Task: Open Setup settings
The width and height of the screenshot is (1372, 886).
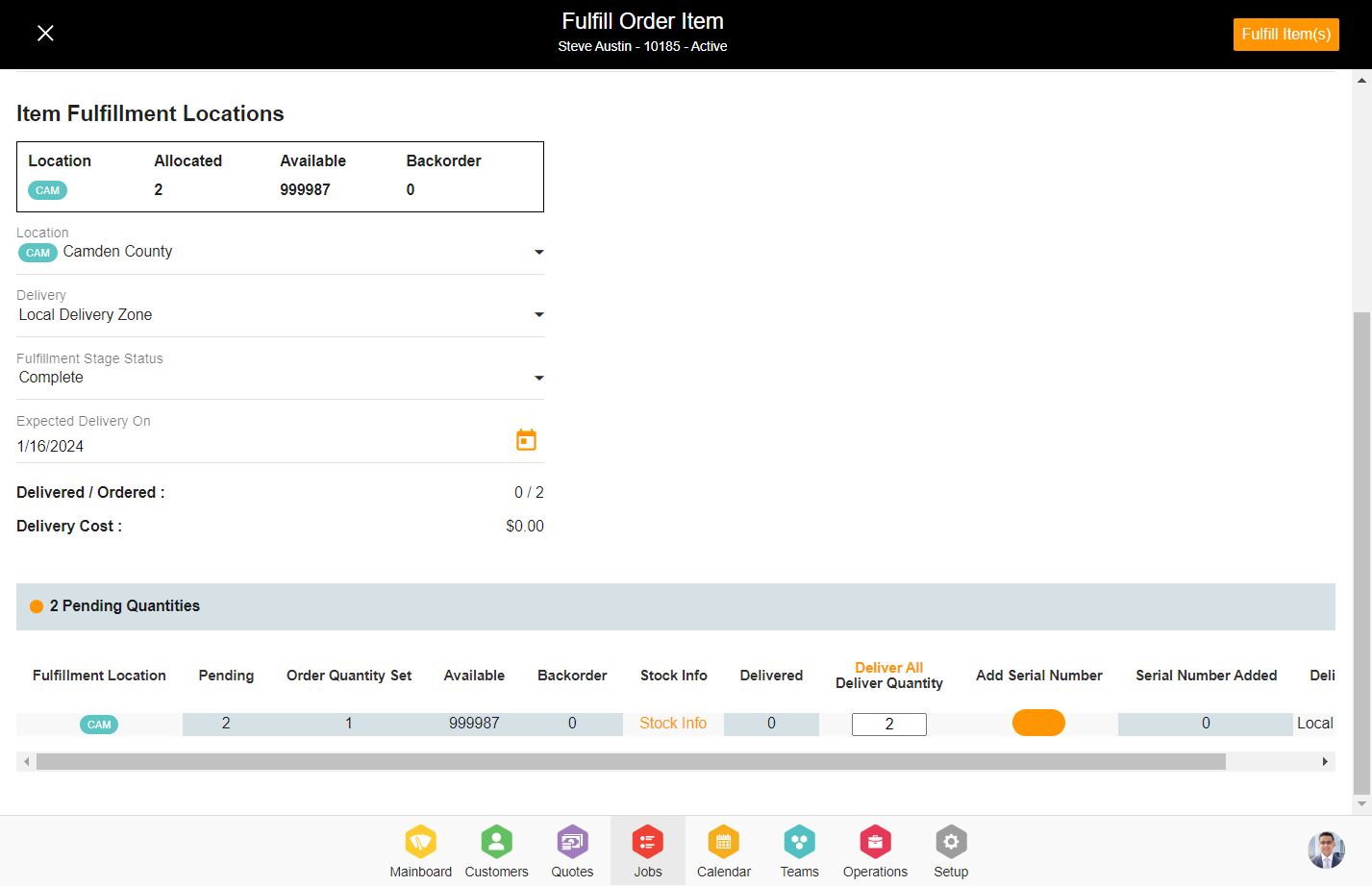Action: click(x=951, y=851)
